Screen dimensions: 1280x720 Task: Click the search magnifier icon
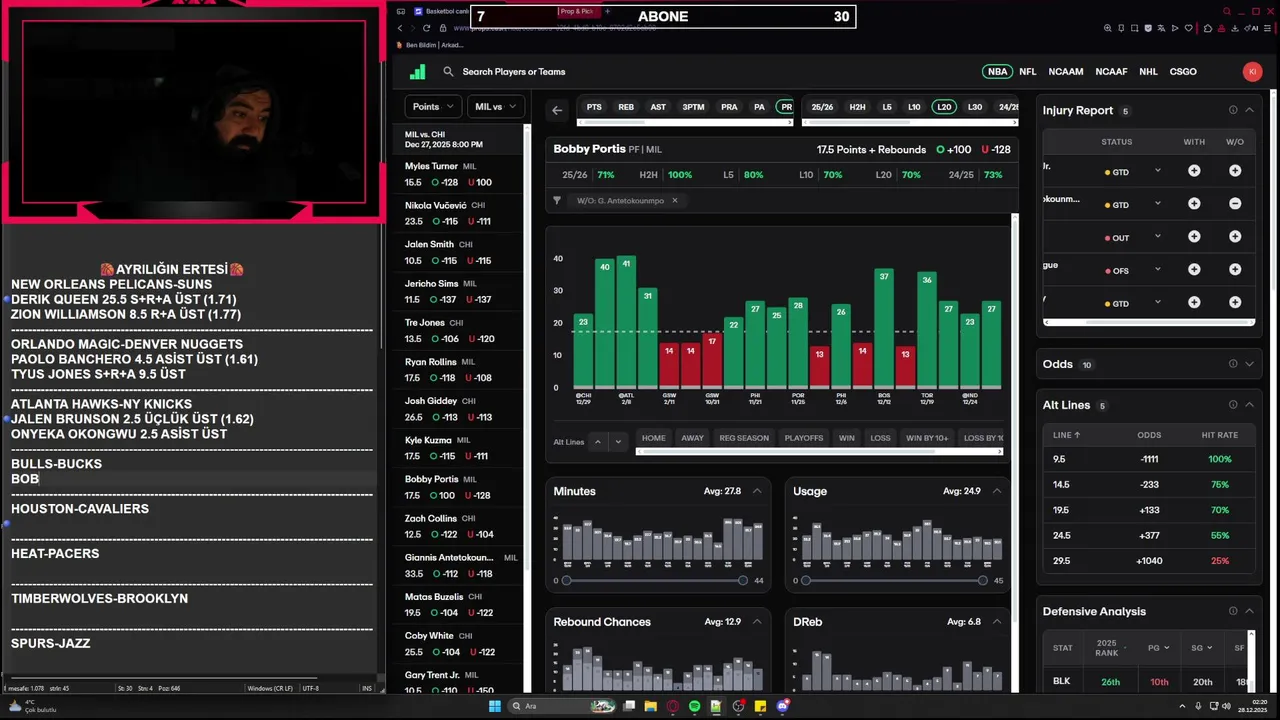pyautogui.click(x=448, y=72)
